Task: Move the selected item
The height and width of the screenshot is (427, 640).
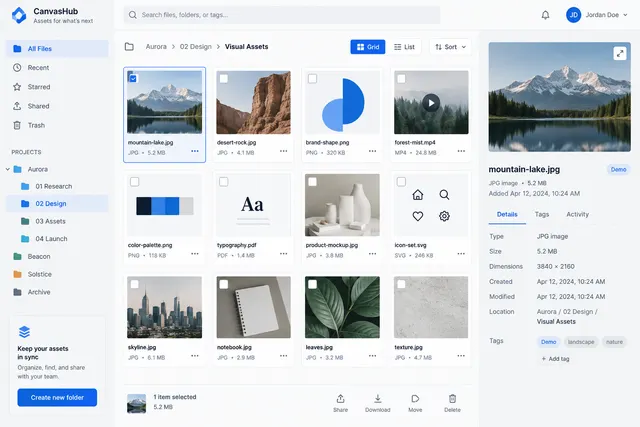Action: click(415, 403)
